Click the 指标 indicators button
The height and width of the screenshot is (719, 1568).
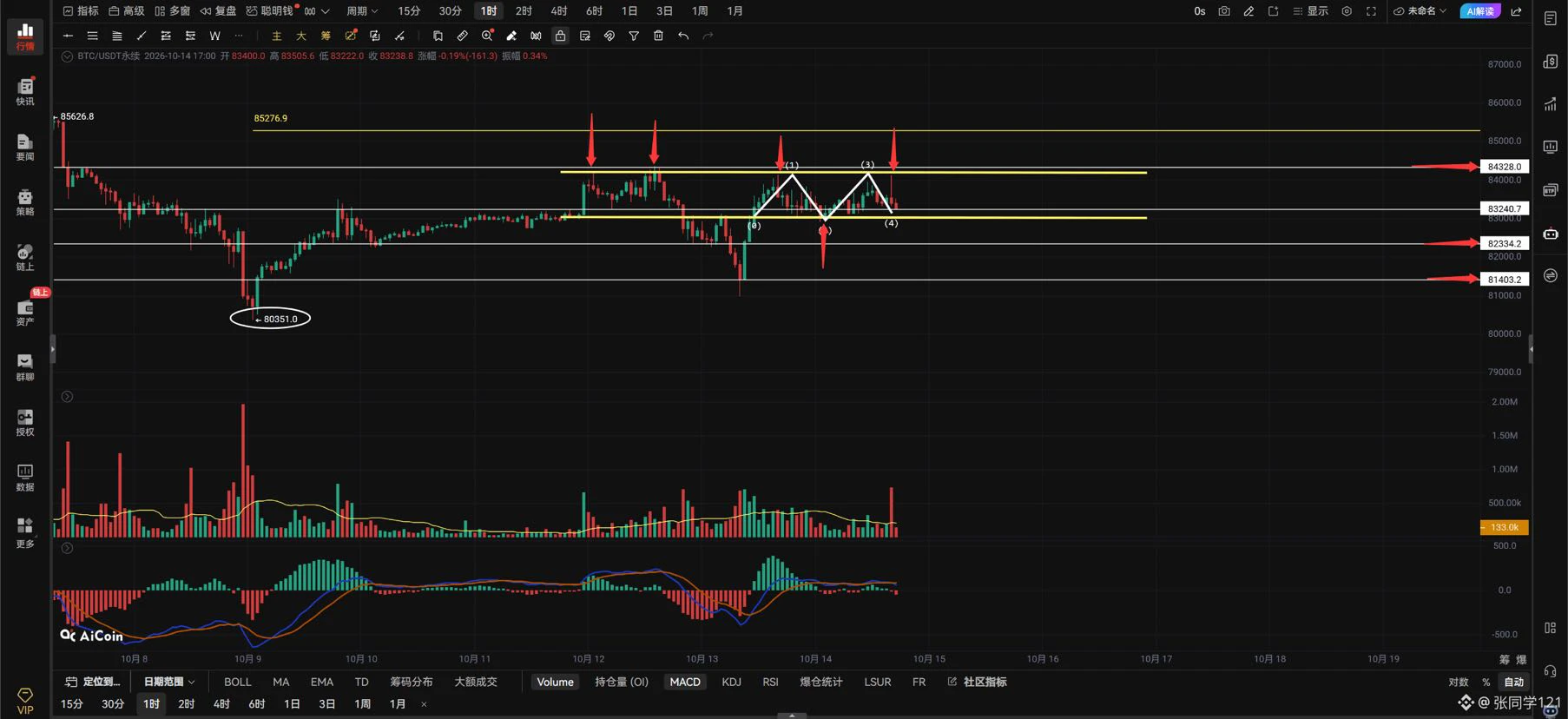coord(81,11)
